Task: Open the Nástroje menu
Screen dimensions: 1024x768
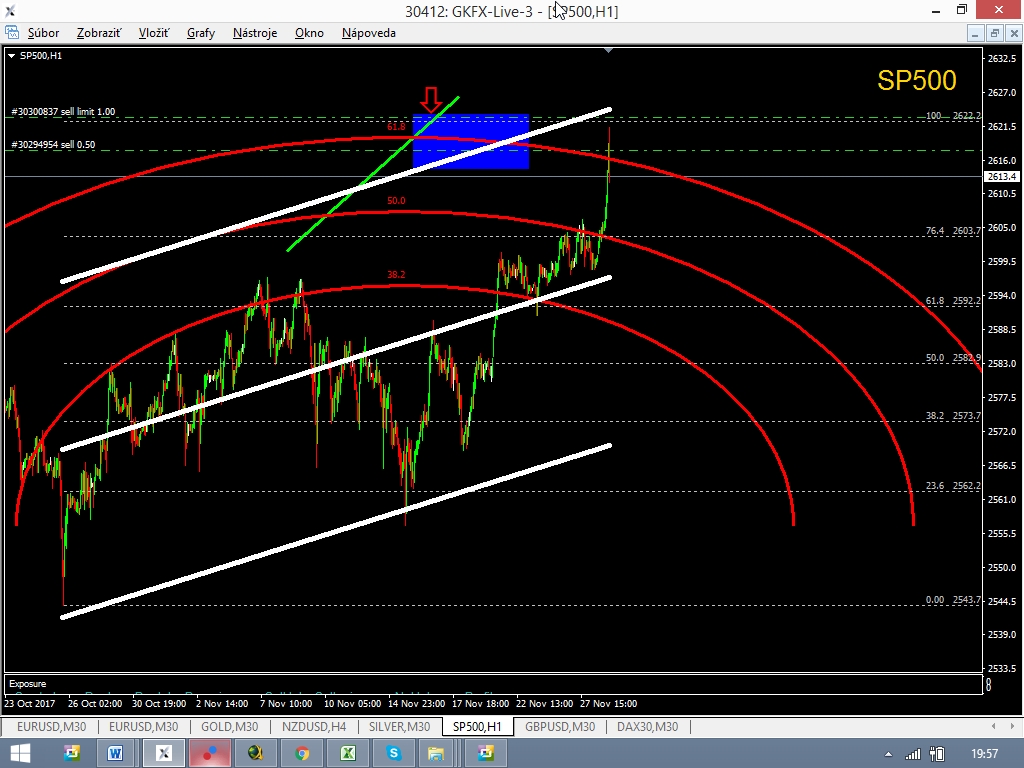Action: 255,33
